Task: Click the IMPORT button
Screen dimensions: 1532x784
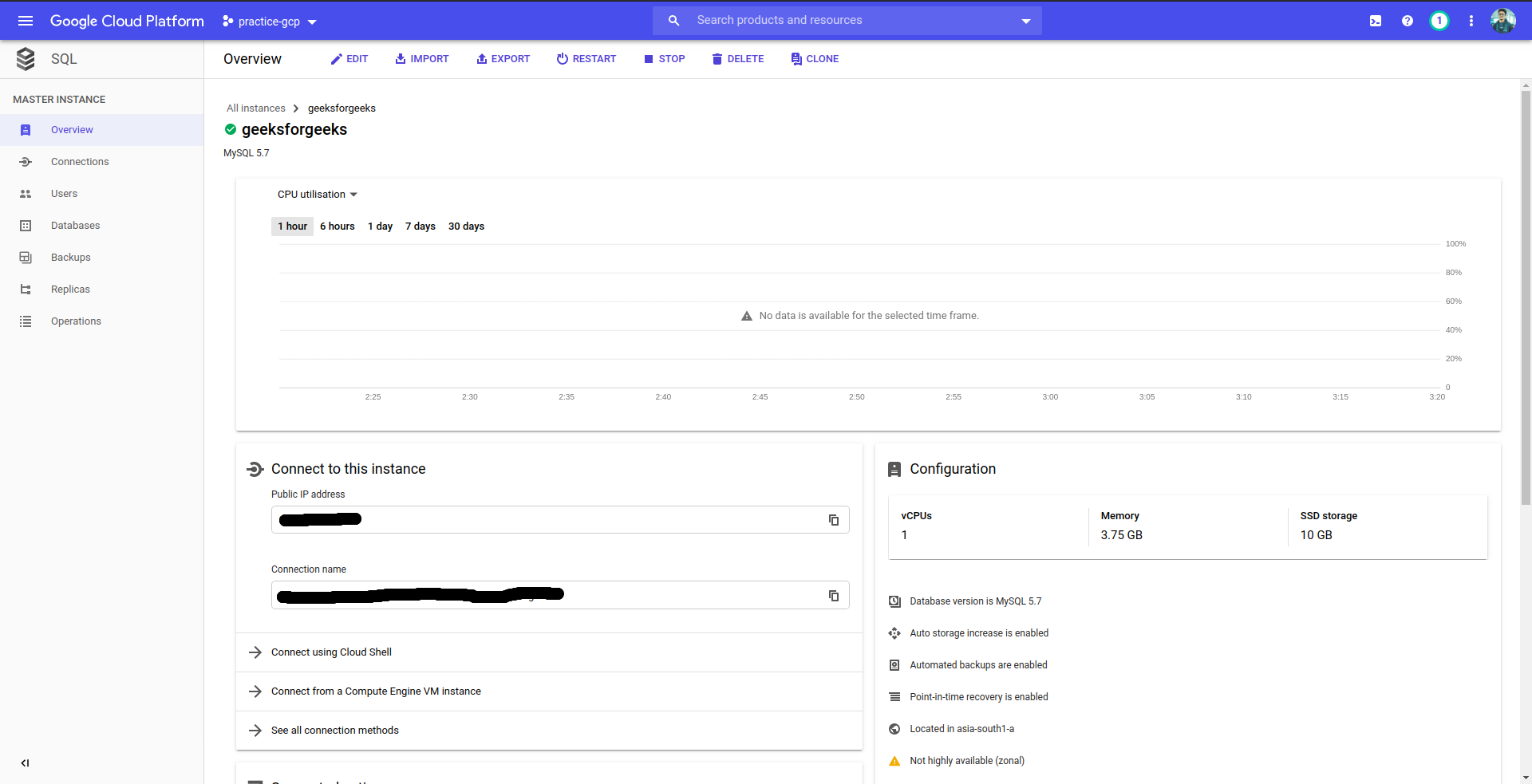Action: point(422,59)
